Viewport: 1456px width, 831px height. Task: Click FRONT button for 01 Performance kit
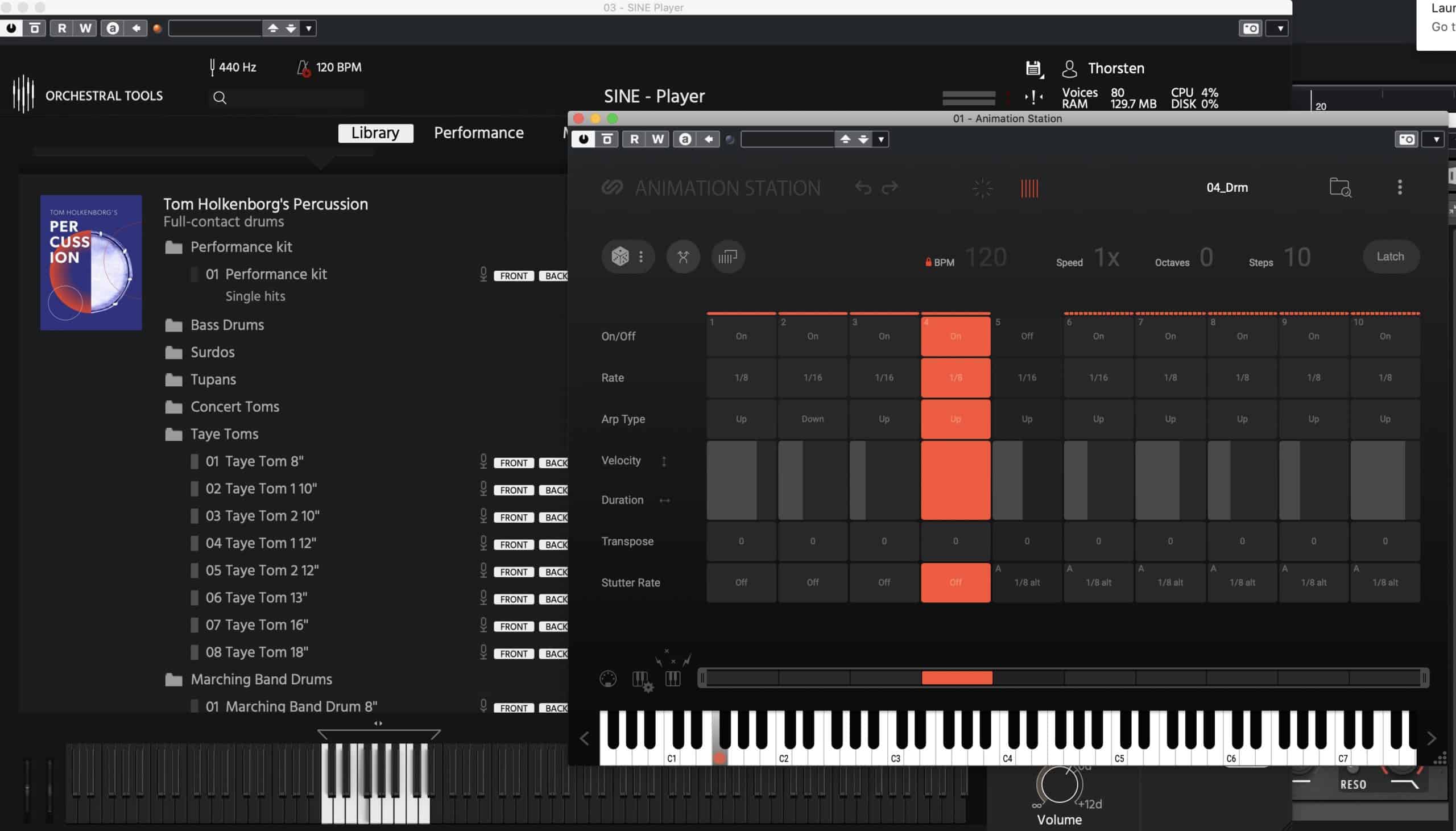pyautogui.click(x=514, y=276)
